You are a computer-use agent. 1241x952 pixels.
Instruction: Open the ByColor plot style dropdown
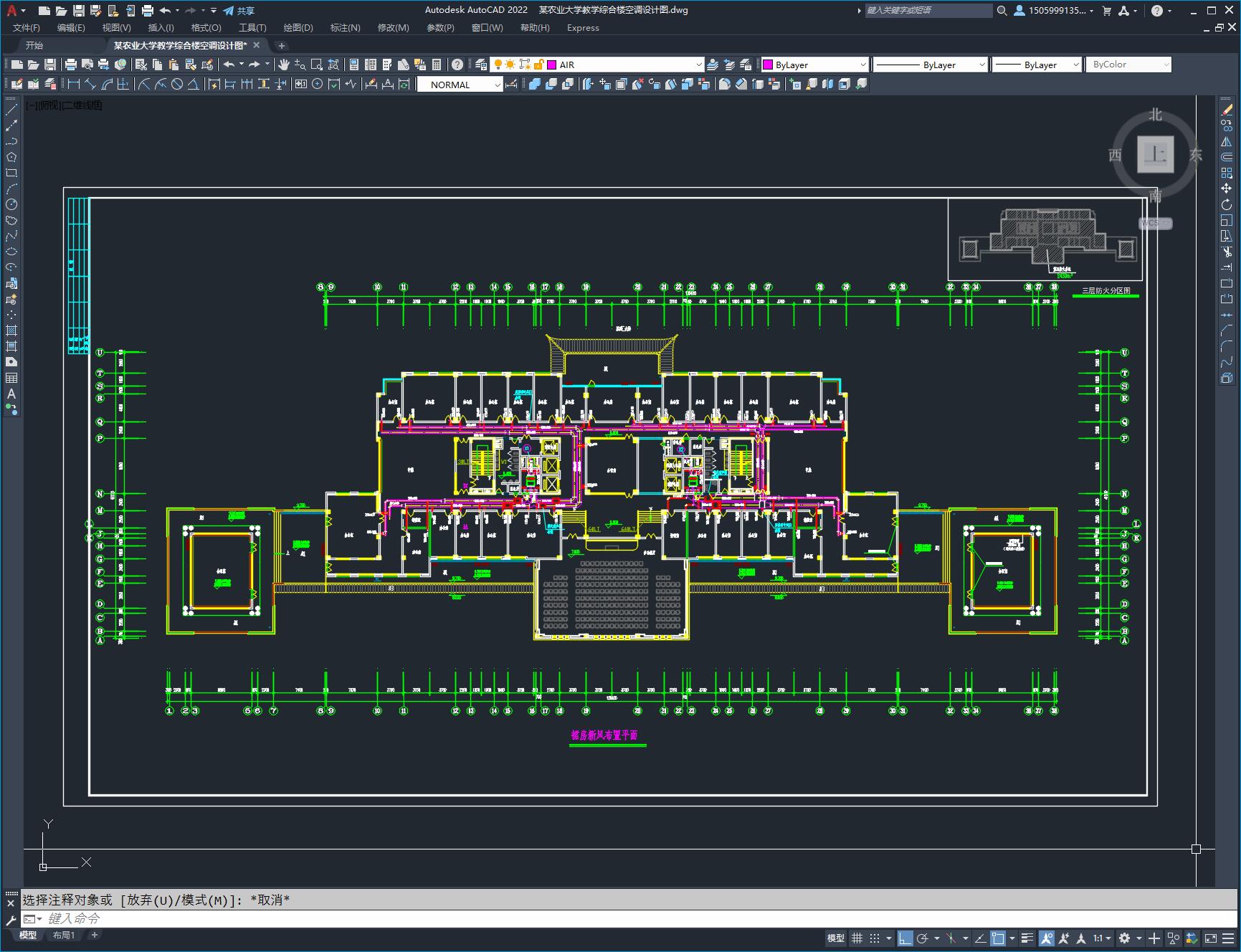pos(1128,65)
